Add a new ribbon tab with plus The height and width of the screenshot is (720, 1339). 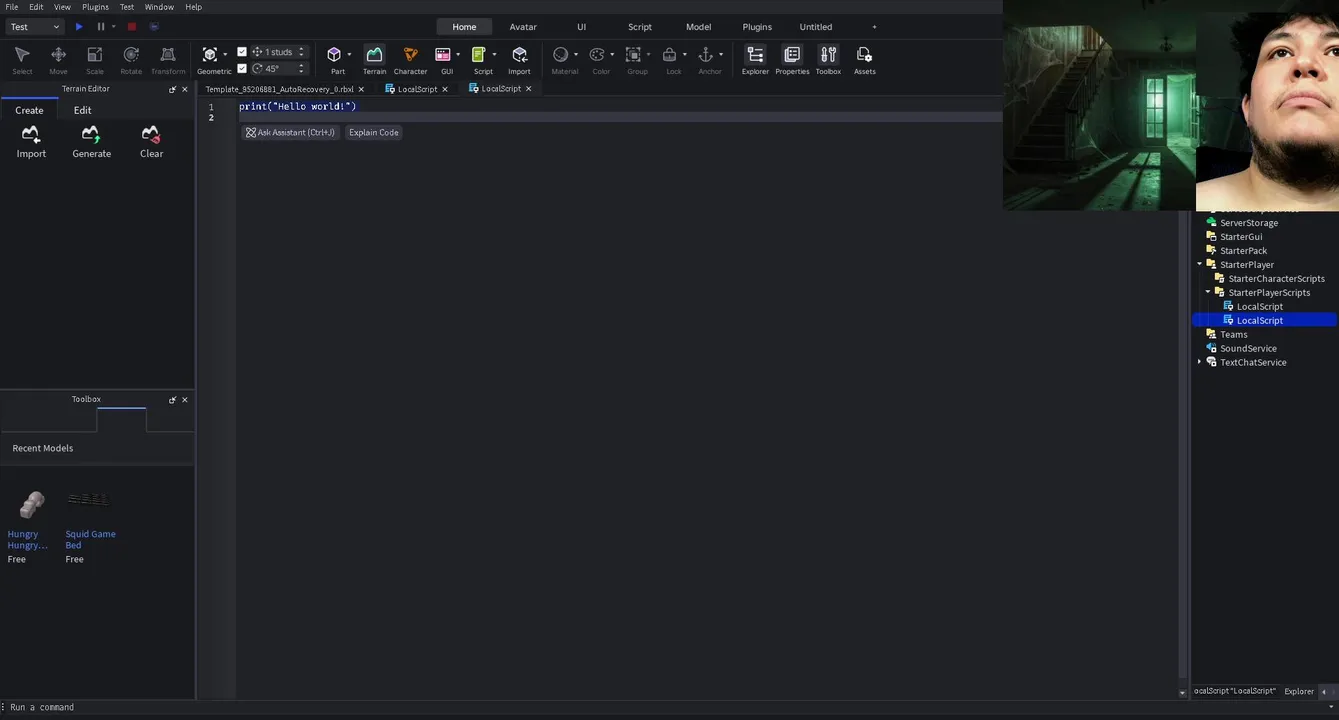[874, 27]
